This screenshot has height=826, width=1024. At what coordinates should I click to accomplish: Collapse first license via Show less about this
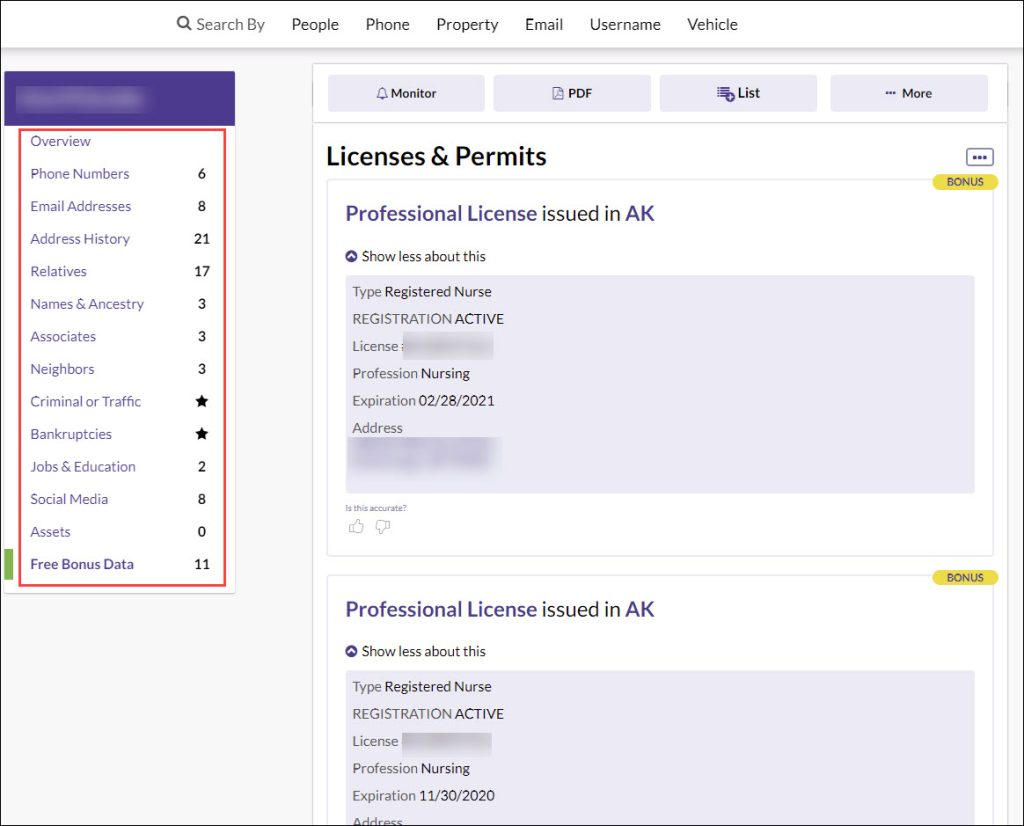[x=415, y=257]
